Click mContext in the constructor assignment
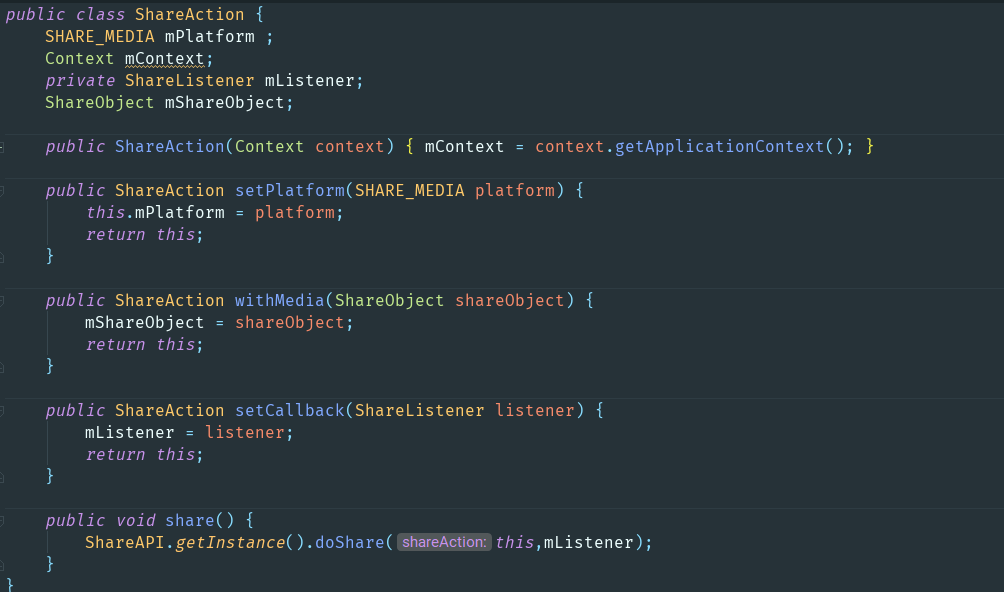The image size is (1004, 592). click(x=464, y=147)
